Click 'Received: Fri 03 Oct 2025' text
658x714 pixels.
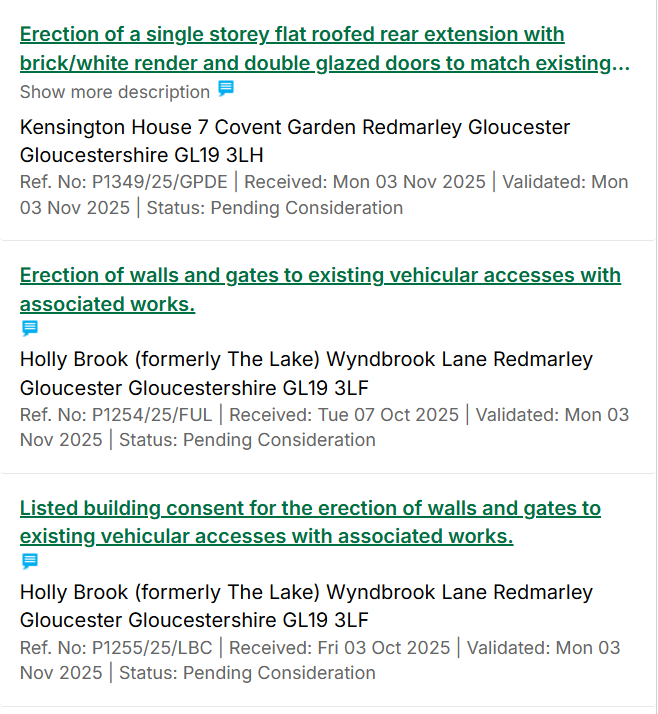coord(339,647)
